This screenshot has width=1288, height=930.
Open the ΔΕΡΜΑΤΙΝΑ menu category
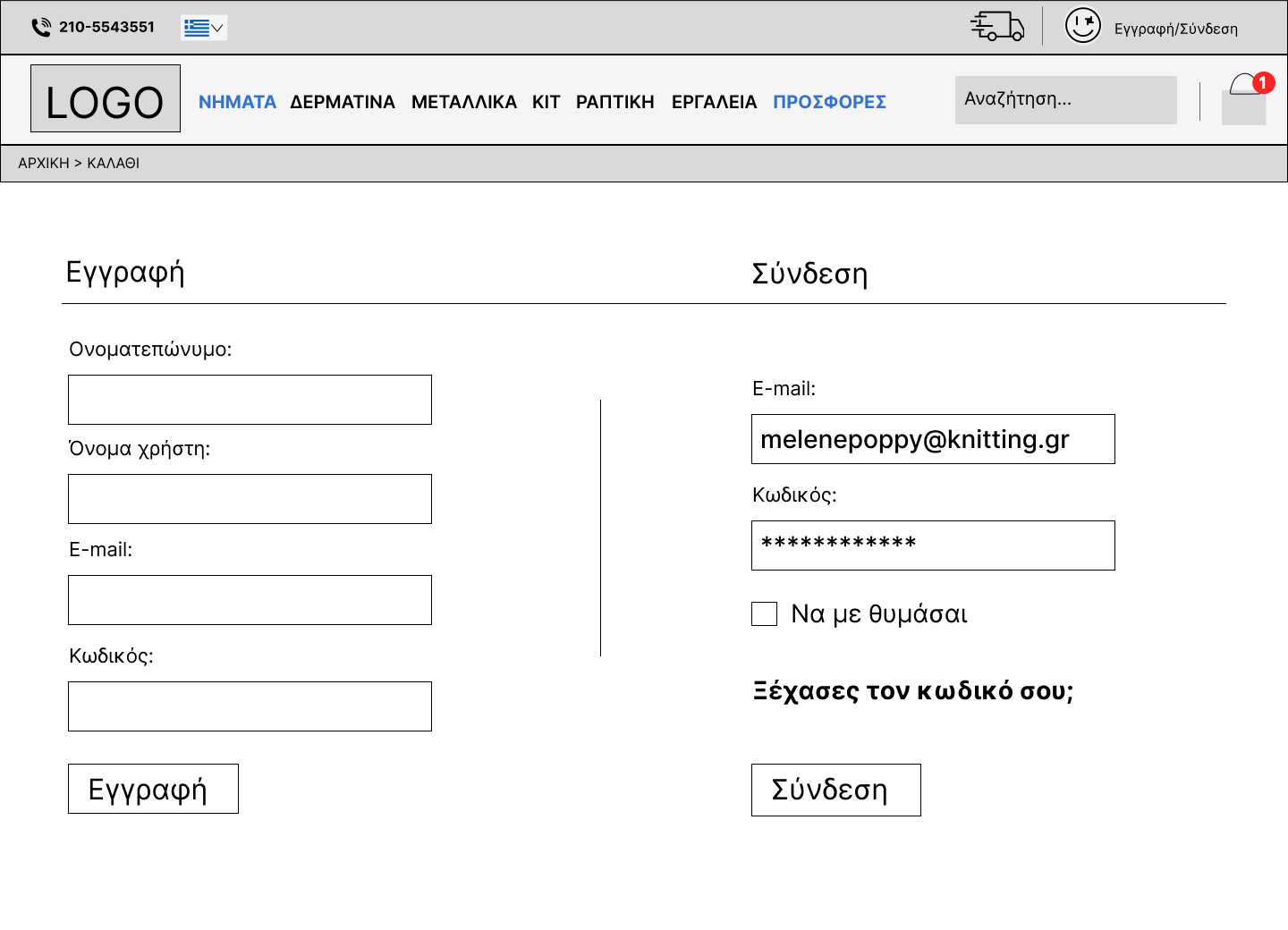click(x=343, y=102)
